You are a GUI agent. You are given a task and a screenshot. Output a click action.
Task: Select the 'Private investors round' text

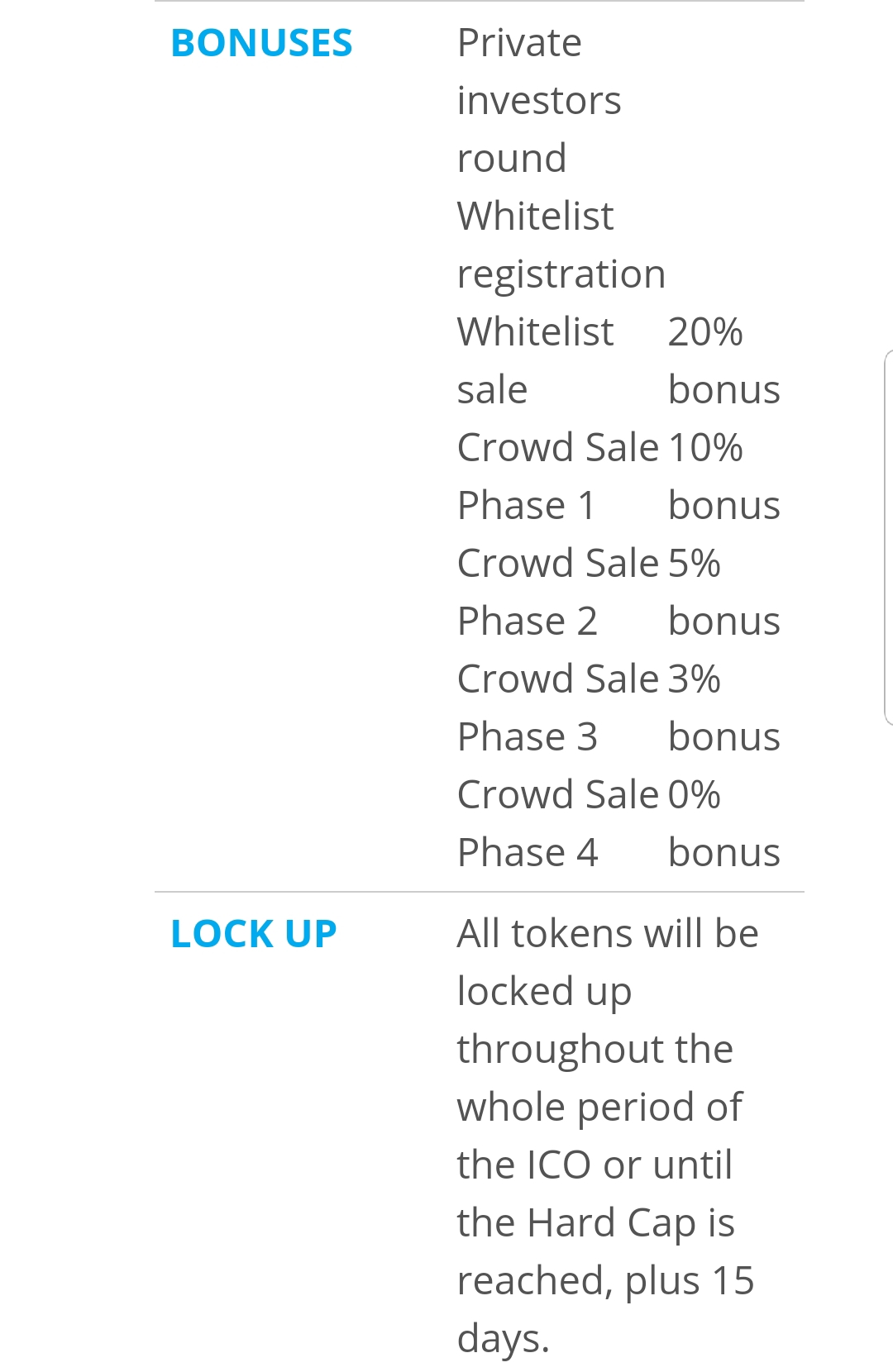[539, 100]
